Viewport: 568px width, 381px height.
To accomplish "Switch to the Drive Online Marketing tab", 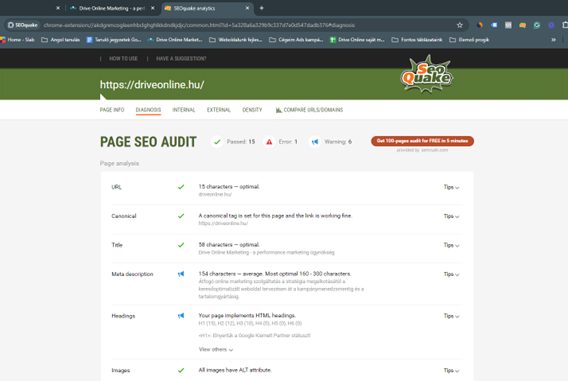I will [x=112, y=8].
